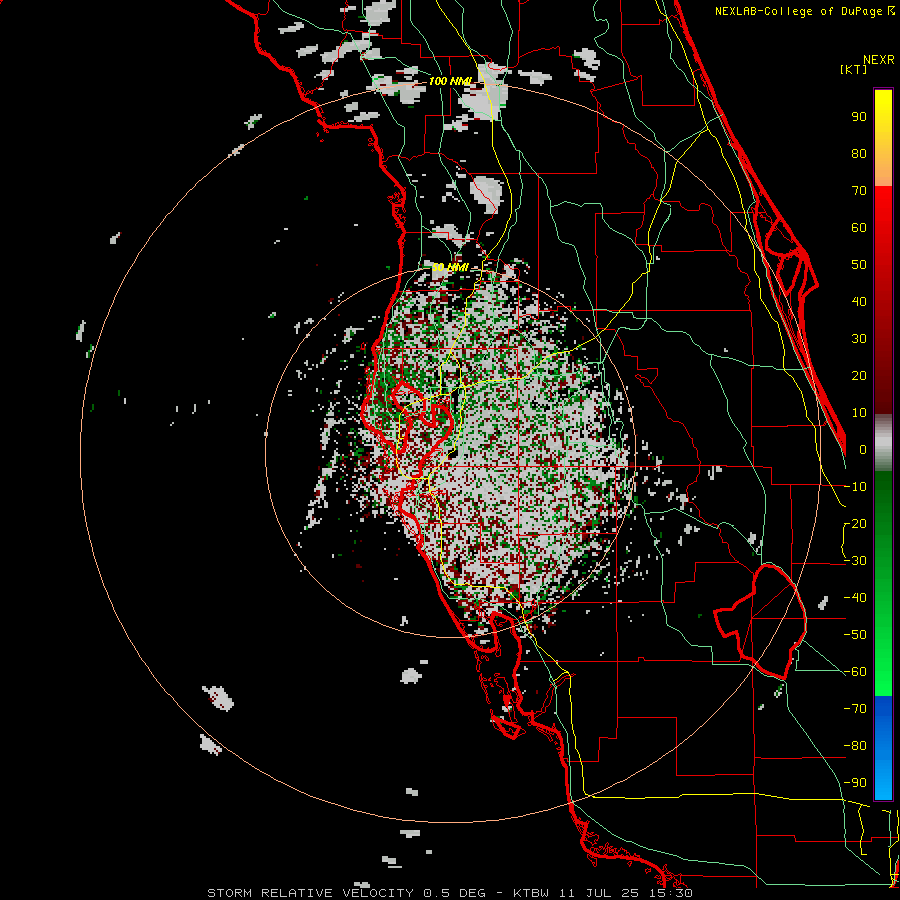Click the -20 scale value
This screenshot has height=900, width=900.
[855, 523]
